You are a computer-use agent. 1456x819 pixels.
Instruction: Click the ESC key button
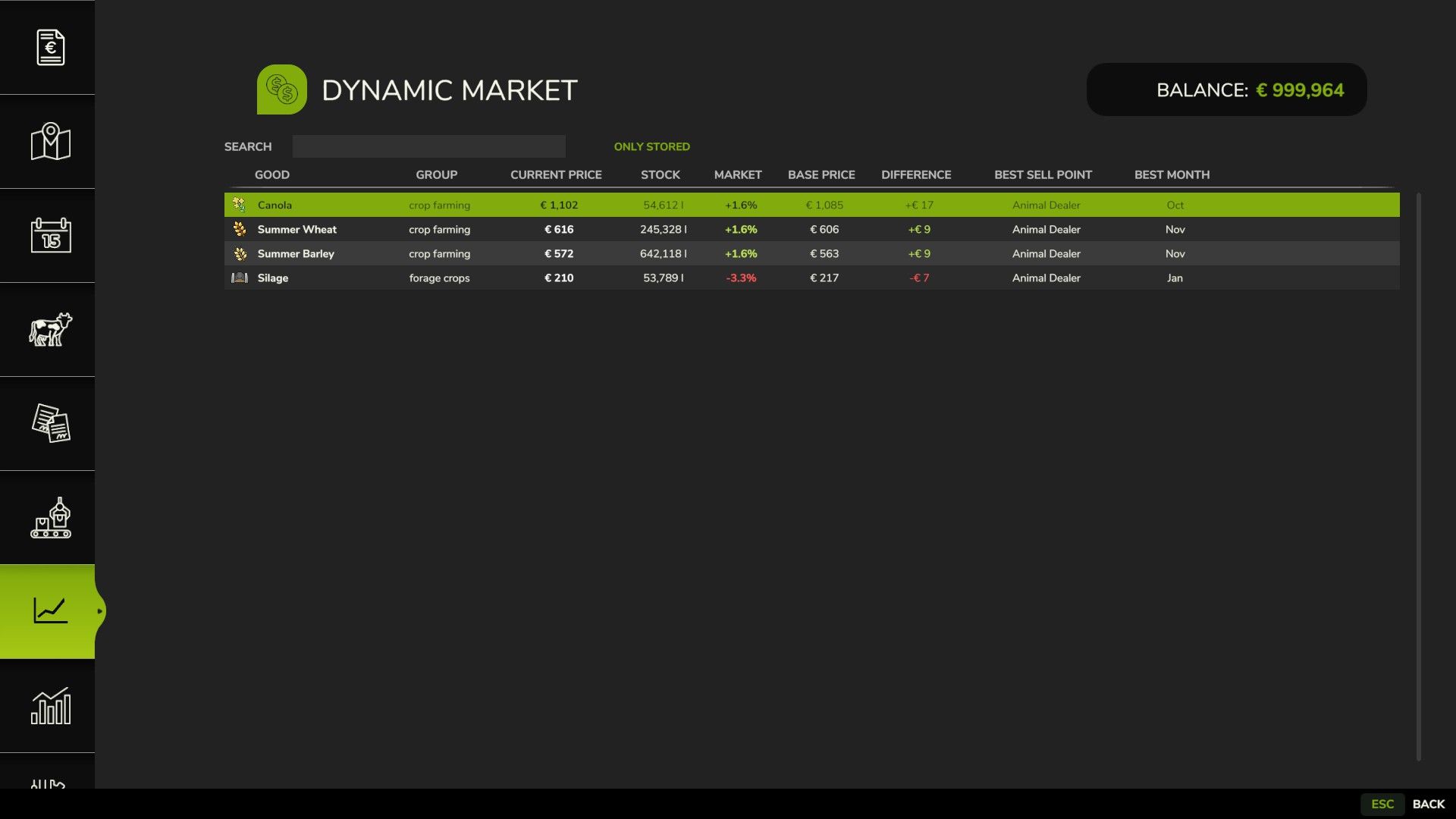coord(1382,804)
